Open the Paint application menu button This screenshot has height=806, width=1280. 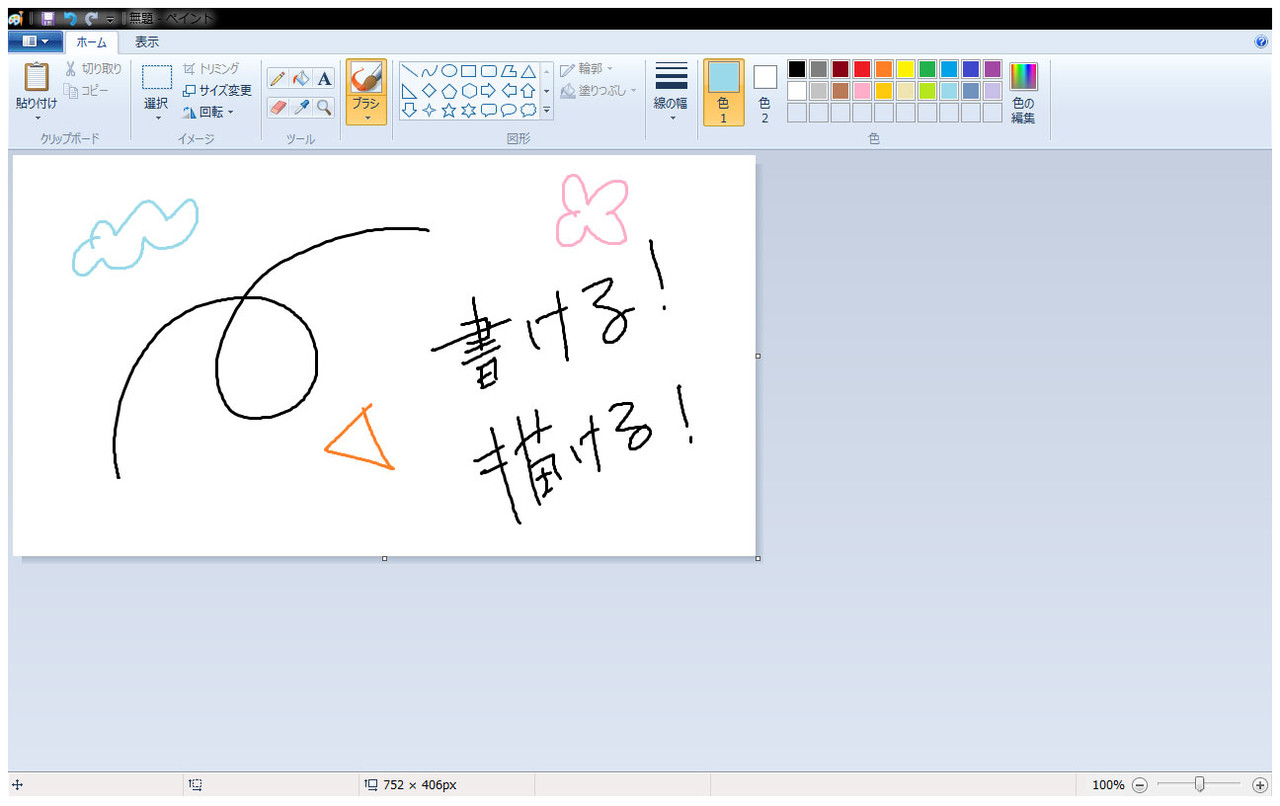[35, 41]
